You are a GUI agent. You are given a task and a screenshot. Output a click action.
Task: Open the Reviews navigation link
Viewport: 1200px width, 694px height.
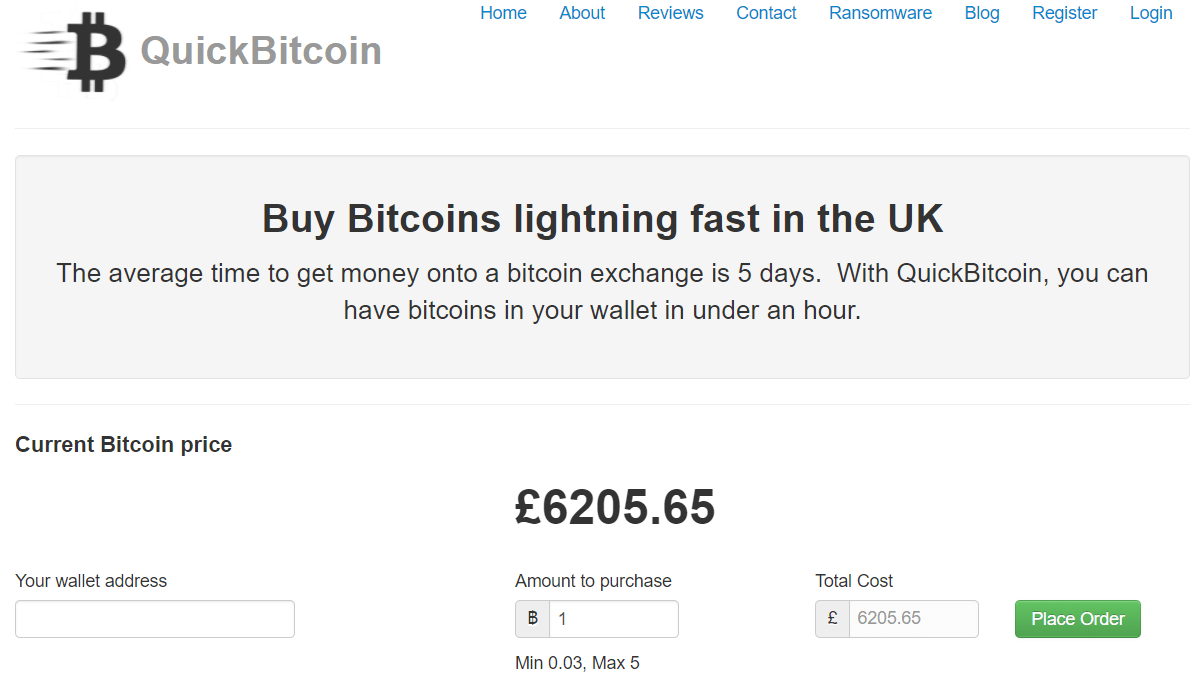(671, 13)
